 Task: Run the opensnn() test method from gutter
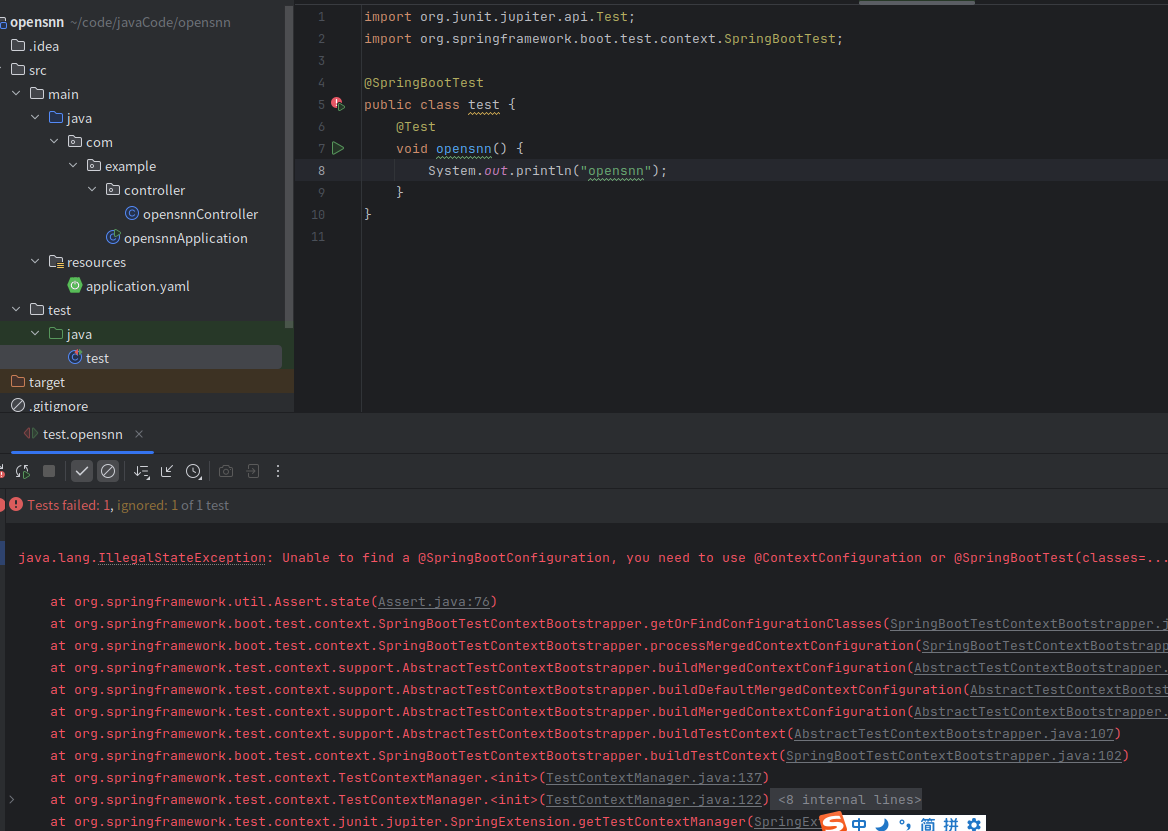tap(338, 148)
